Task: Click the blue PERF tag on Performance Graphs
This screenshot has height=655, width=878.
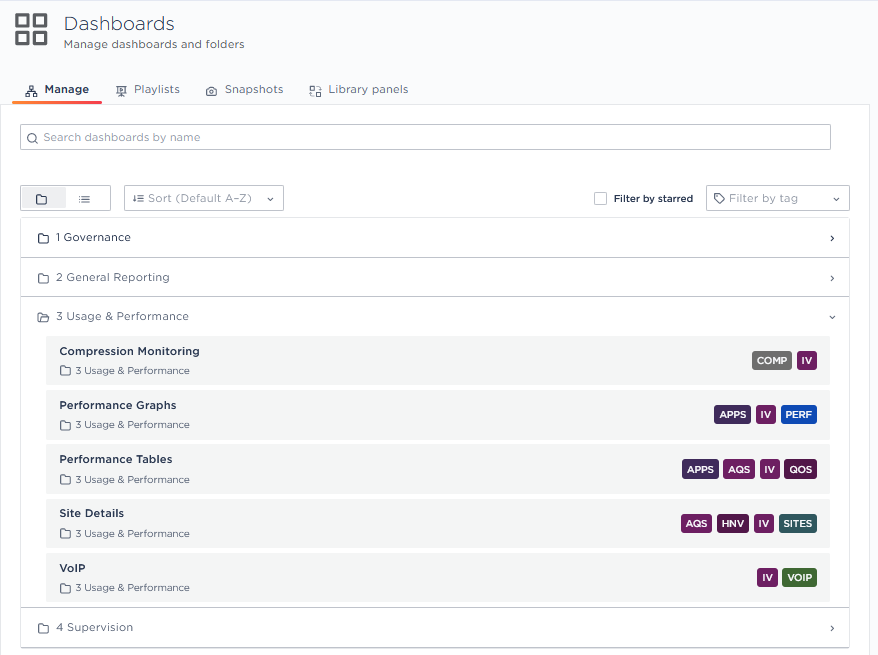Action: click(x=799, y=415)
